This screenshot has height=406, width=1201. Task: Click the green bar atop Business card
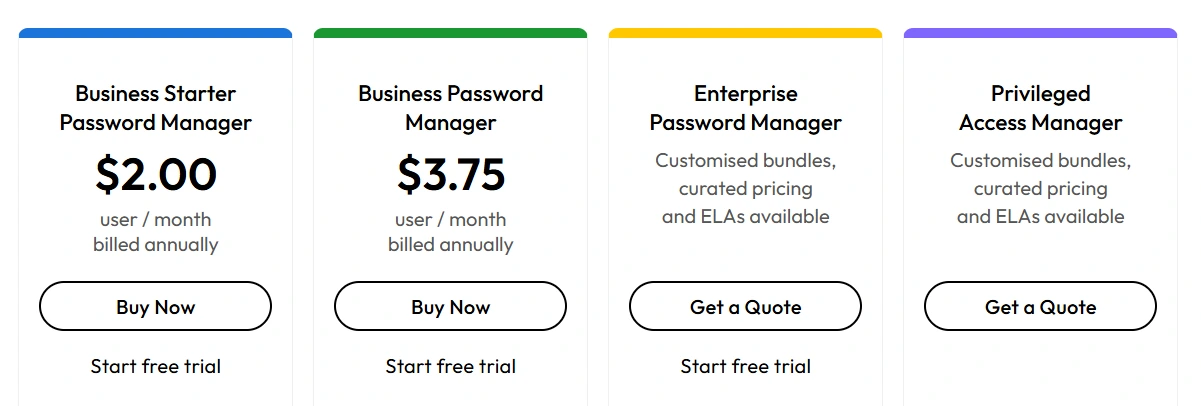point(450,33)
